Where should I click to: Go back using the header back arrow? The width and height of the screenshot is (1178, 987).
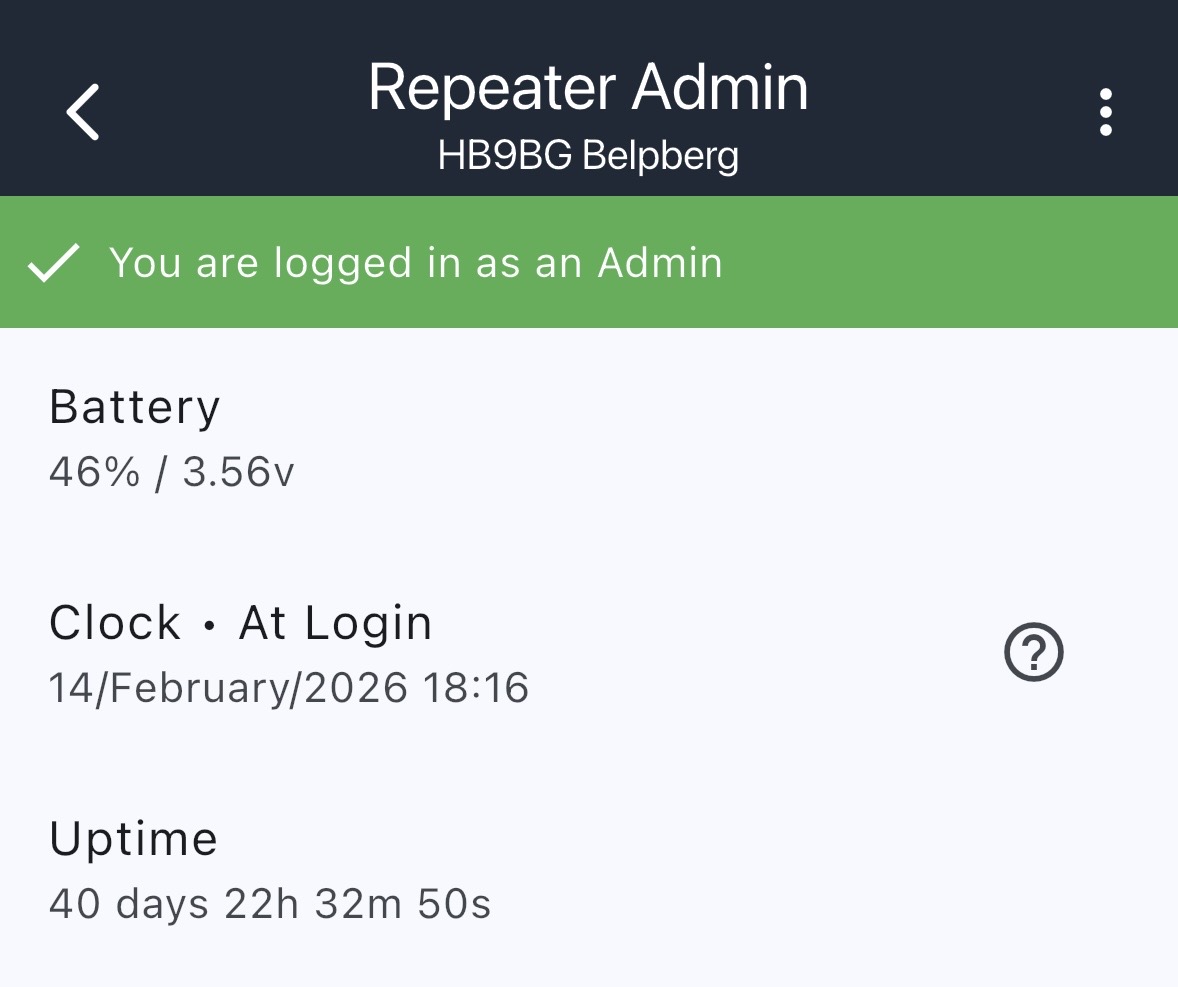tap(84, 111)
